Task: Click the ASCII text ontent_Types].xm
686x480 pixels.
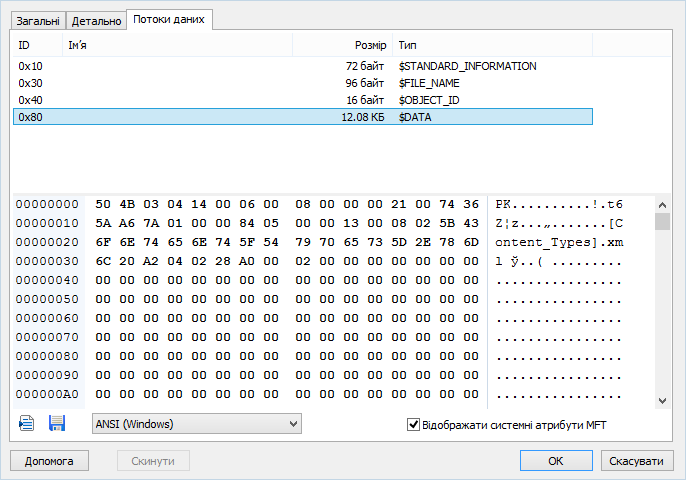Action: pyautogui.click(x=559, y=242)
